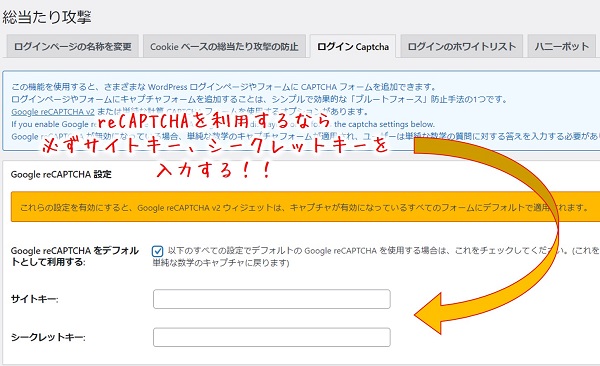Focus the サイトキー input field
600x366 pixels.
[272, 299]
